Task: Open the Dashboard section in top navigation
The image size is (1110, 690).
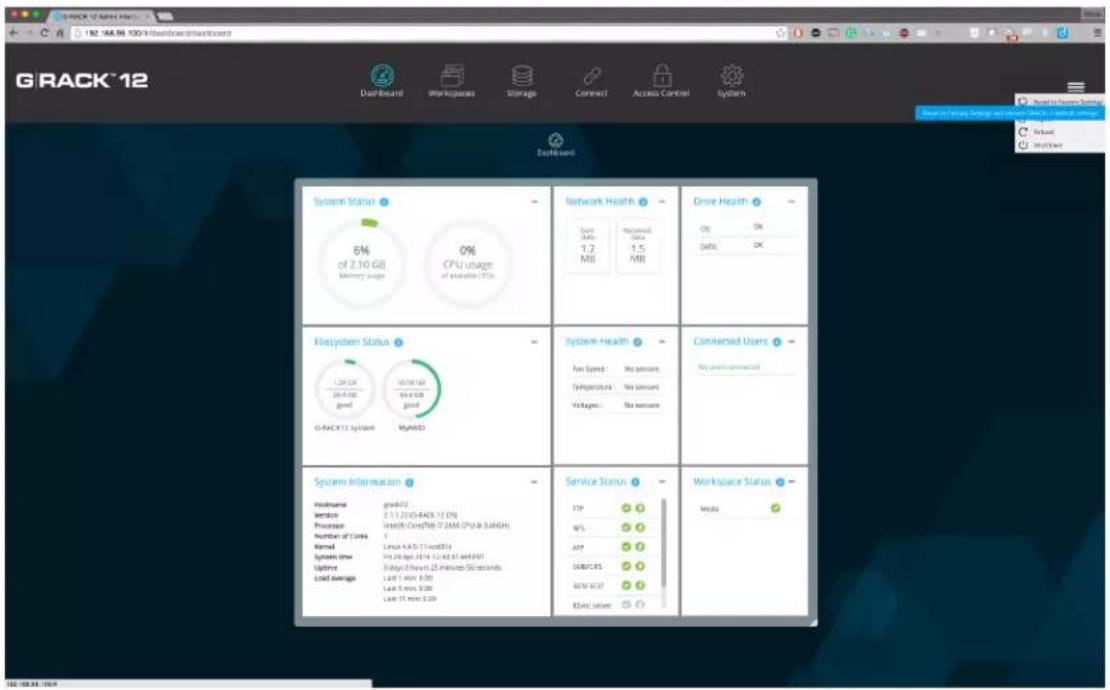Action: (382, 81)
